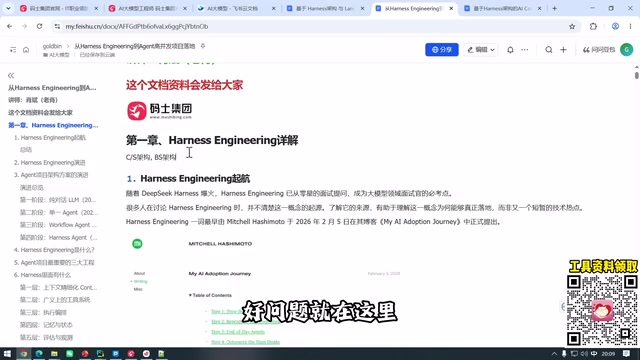Viewport: 640px width, 360px height.
Task: Click the Windows Start button
Action: click(7, 353)
